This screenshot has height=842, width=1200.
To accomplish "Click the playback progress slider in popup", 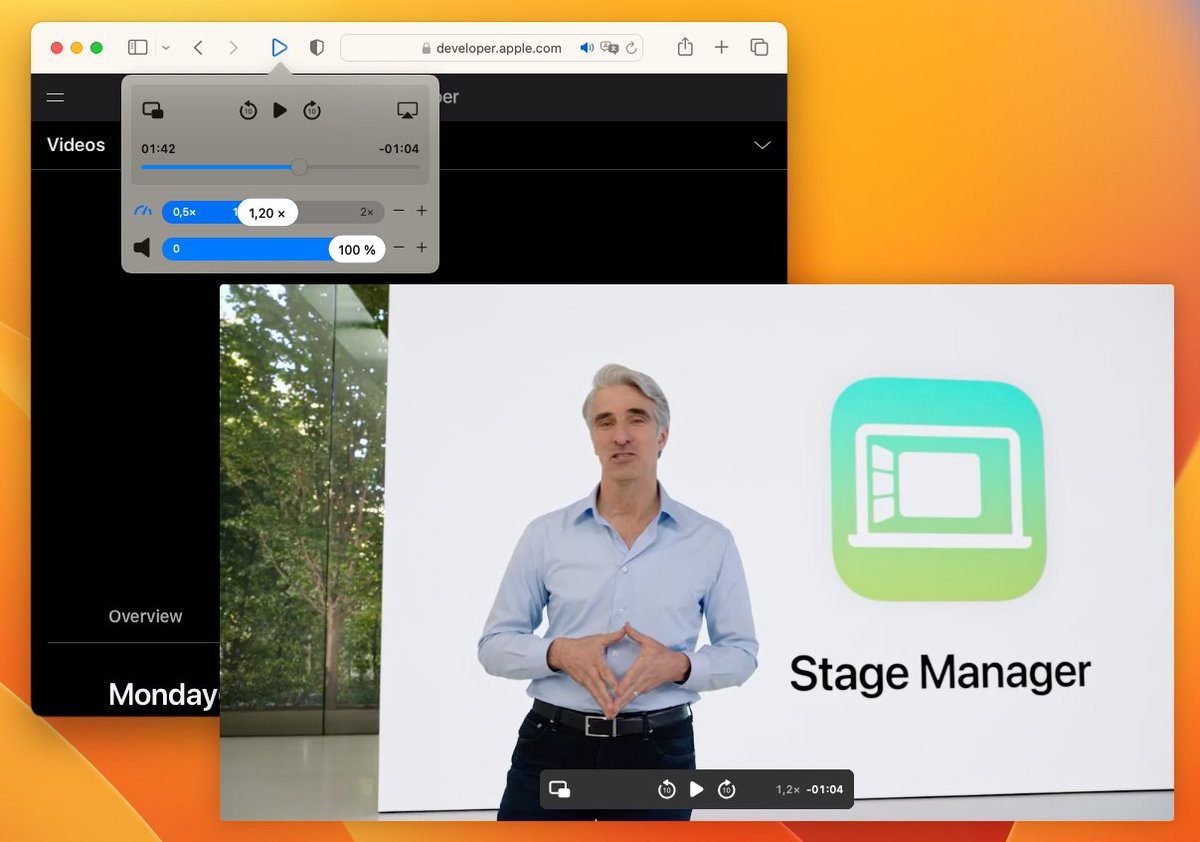I will 280,167.
